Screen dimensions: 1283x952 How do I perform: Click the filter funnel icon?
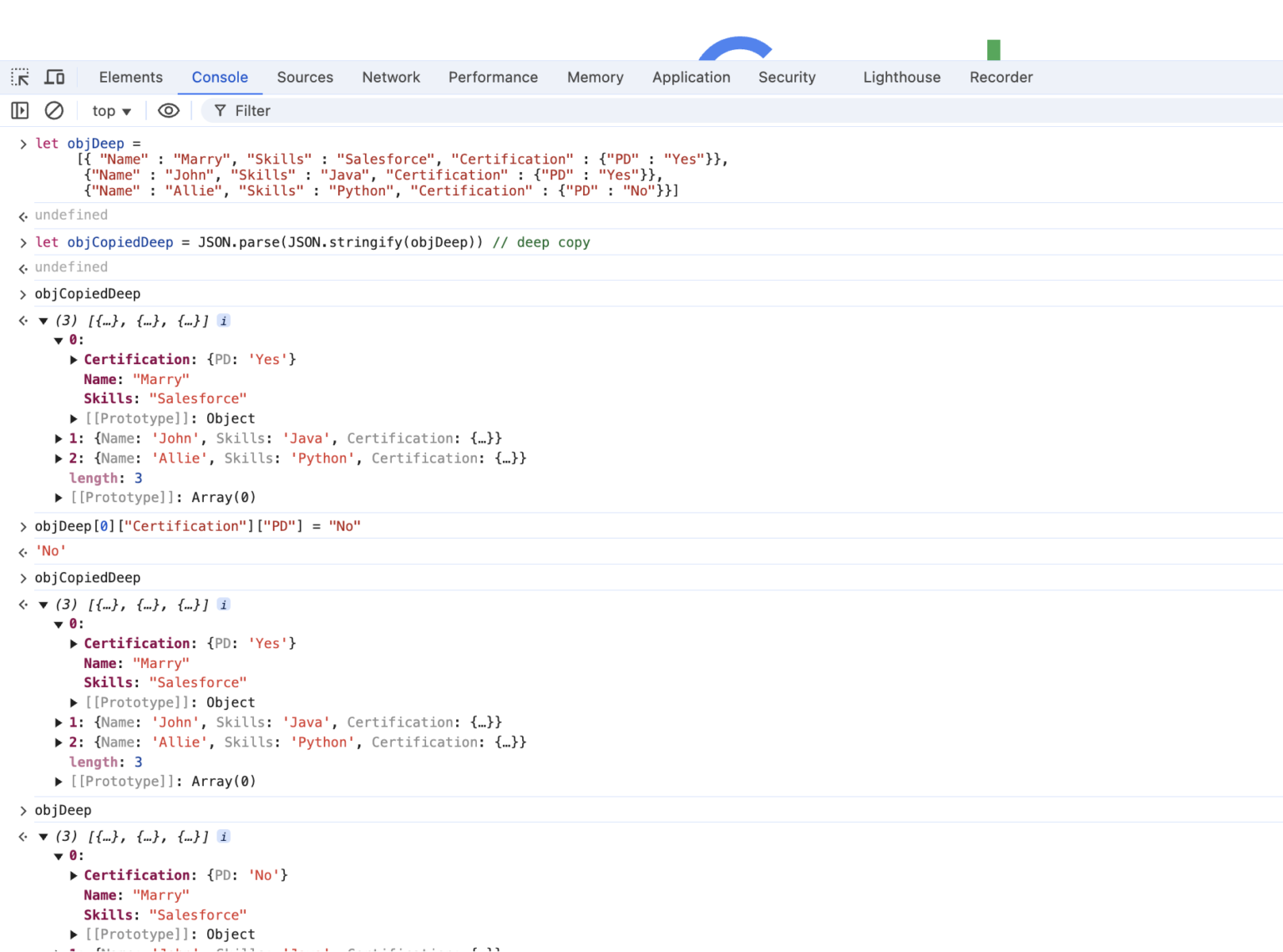click(219, 110)
